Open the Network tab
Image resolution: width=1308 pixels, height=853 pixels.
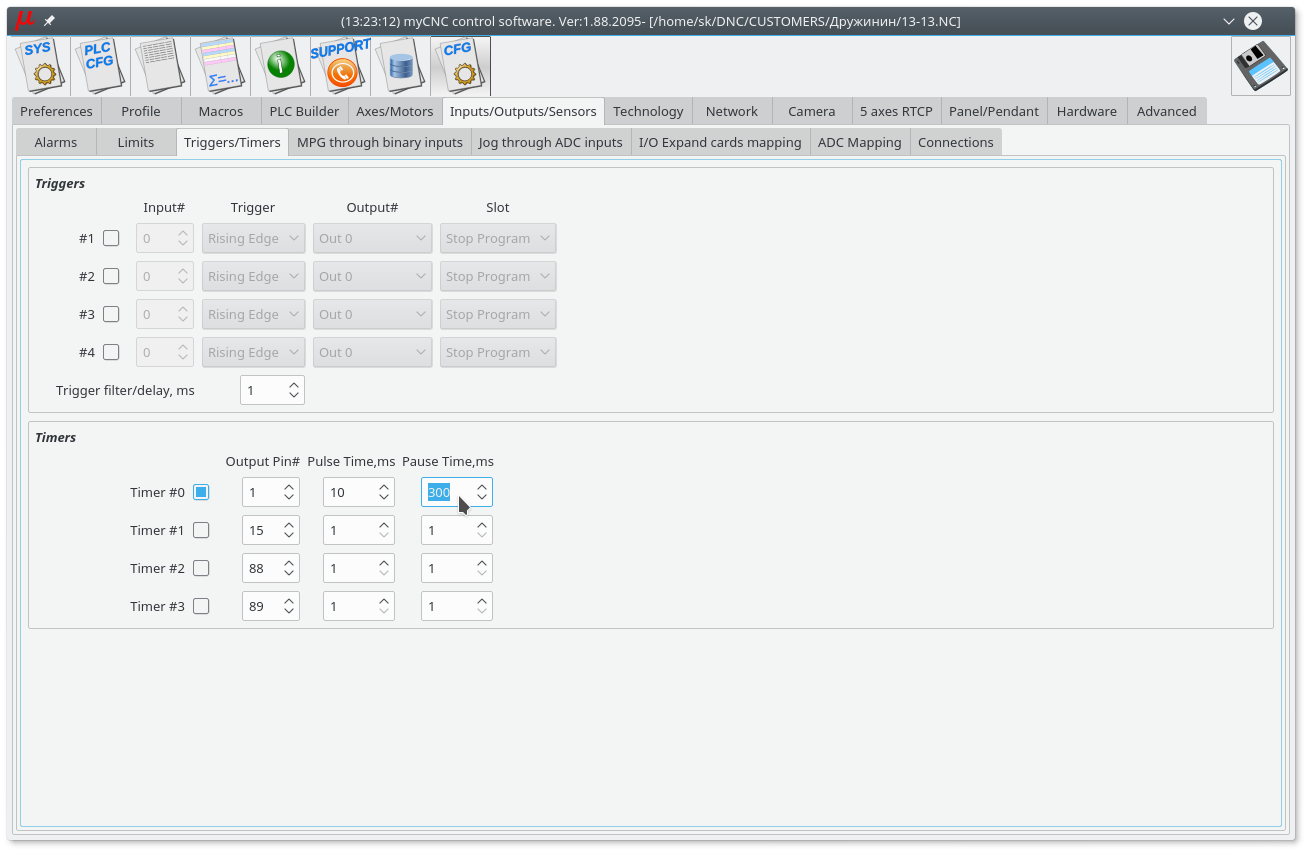tap(732, 111)
